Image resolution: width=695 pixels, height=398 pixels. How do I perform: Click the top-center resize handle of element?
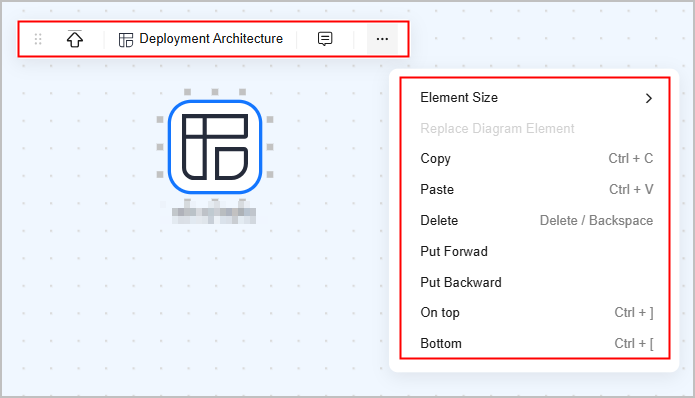215,92
